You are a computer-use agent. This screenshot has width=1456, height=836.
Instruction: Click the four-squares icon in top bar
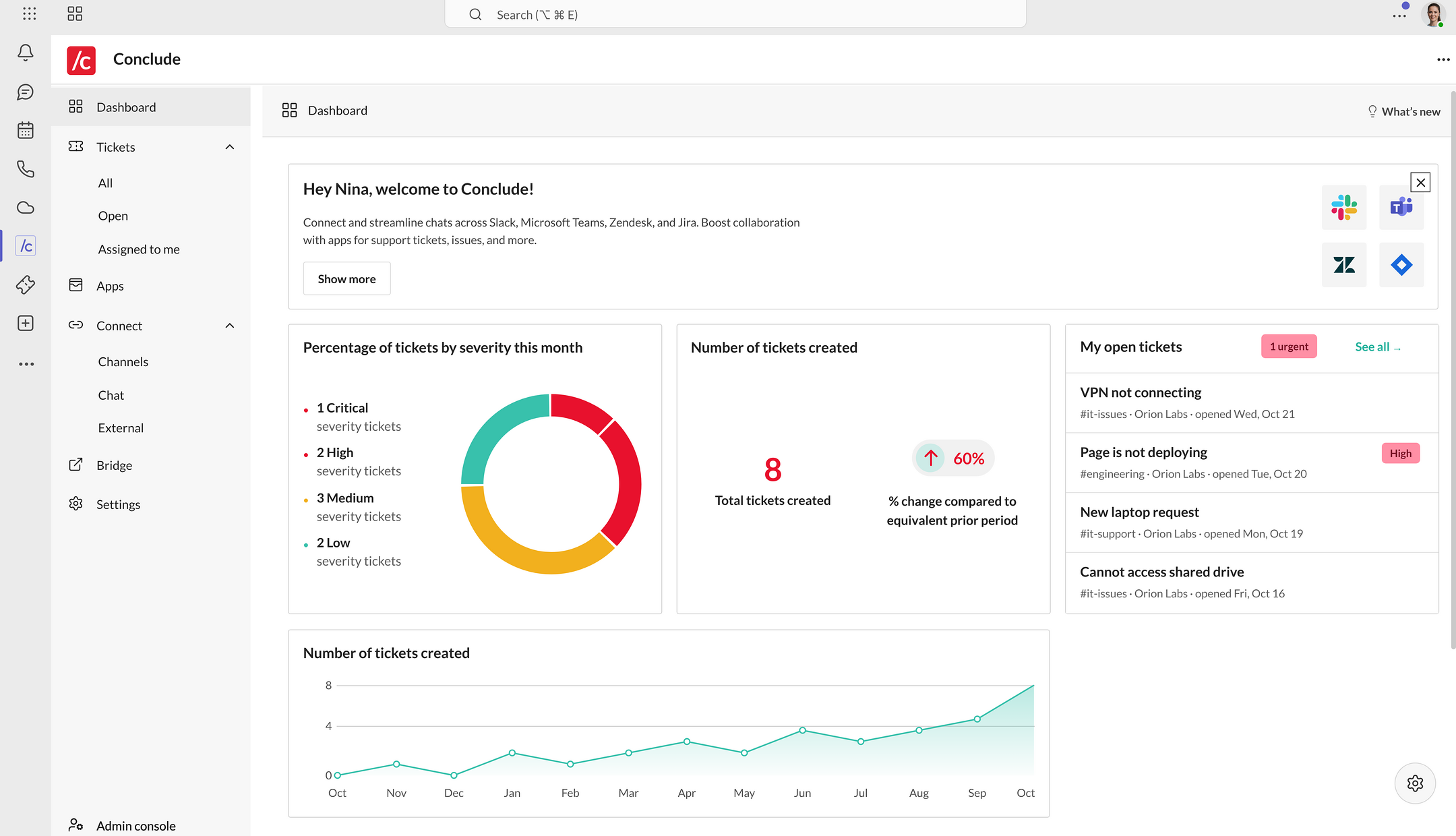[75, 14]
